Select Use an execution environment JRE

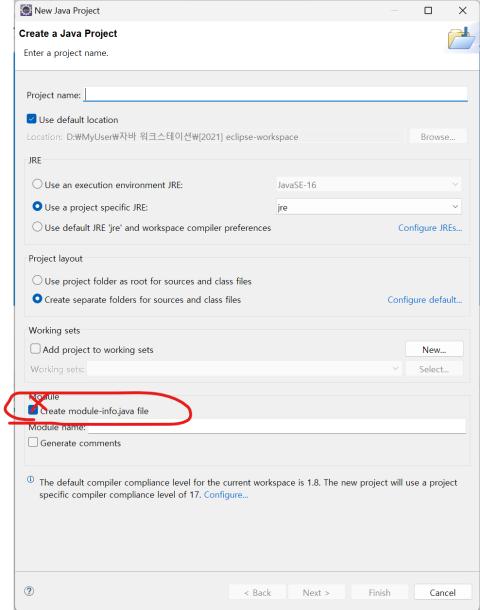point(37,184)
